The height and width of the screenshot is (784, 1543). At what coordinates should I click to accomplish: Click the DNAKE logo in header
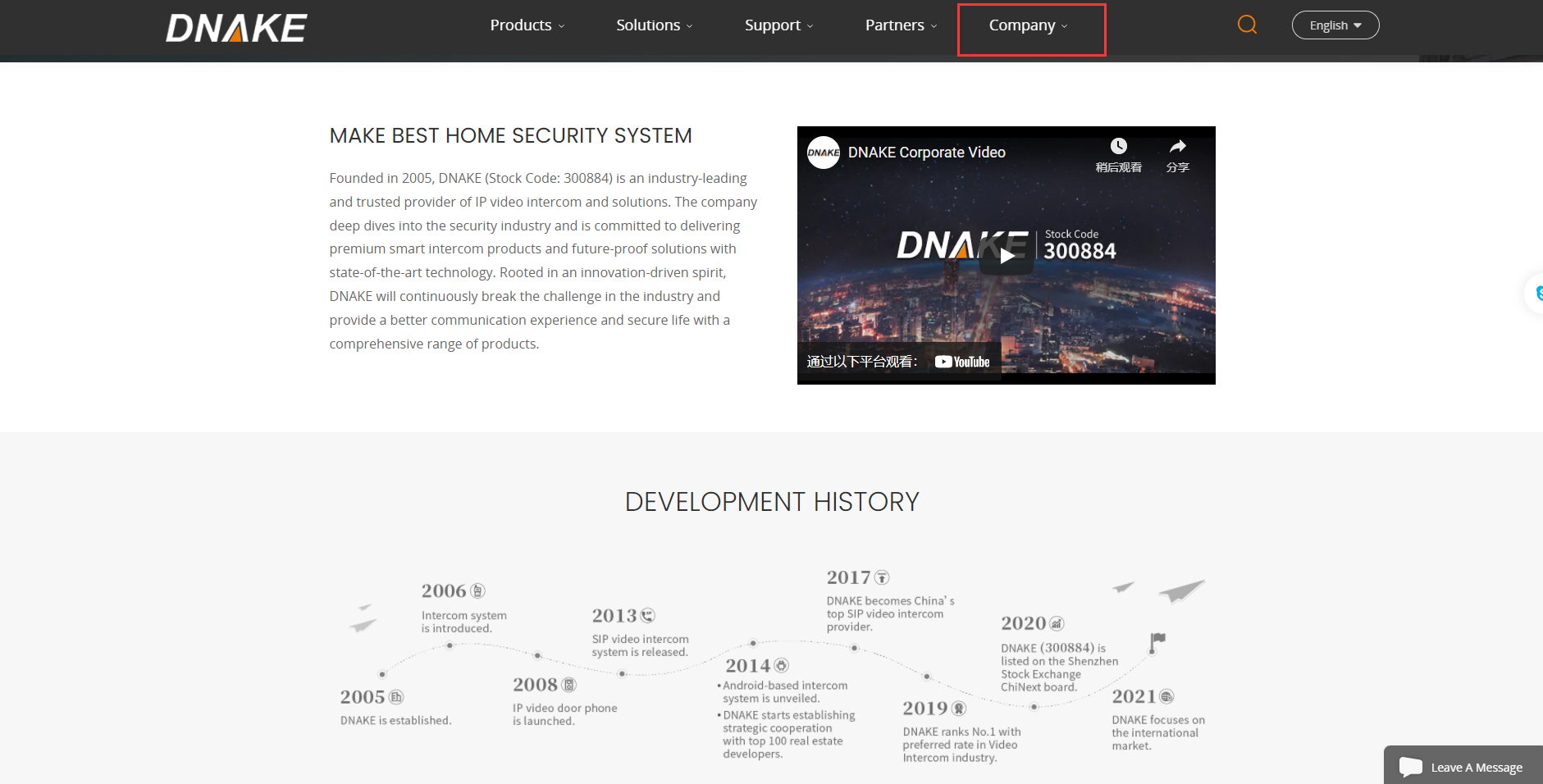(236, 28)
